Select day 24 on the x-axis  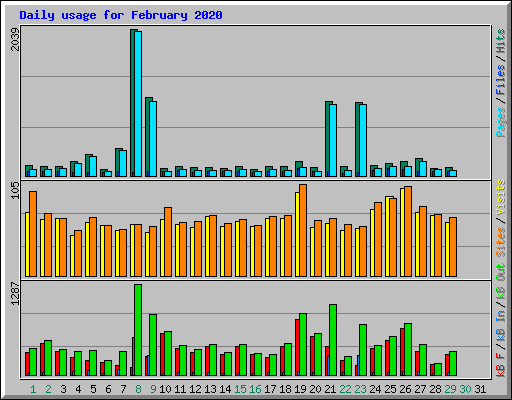[x=375, y=389]
